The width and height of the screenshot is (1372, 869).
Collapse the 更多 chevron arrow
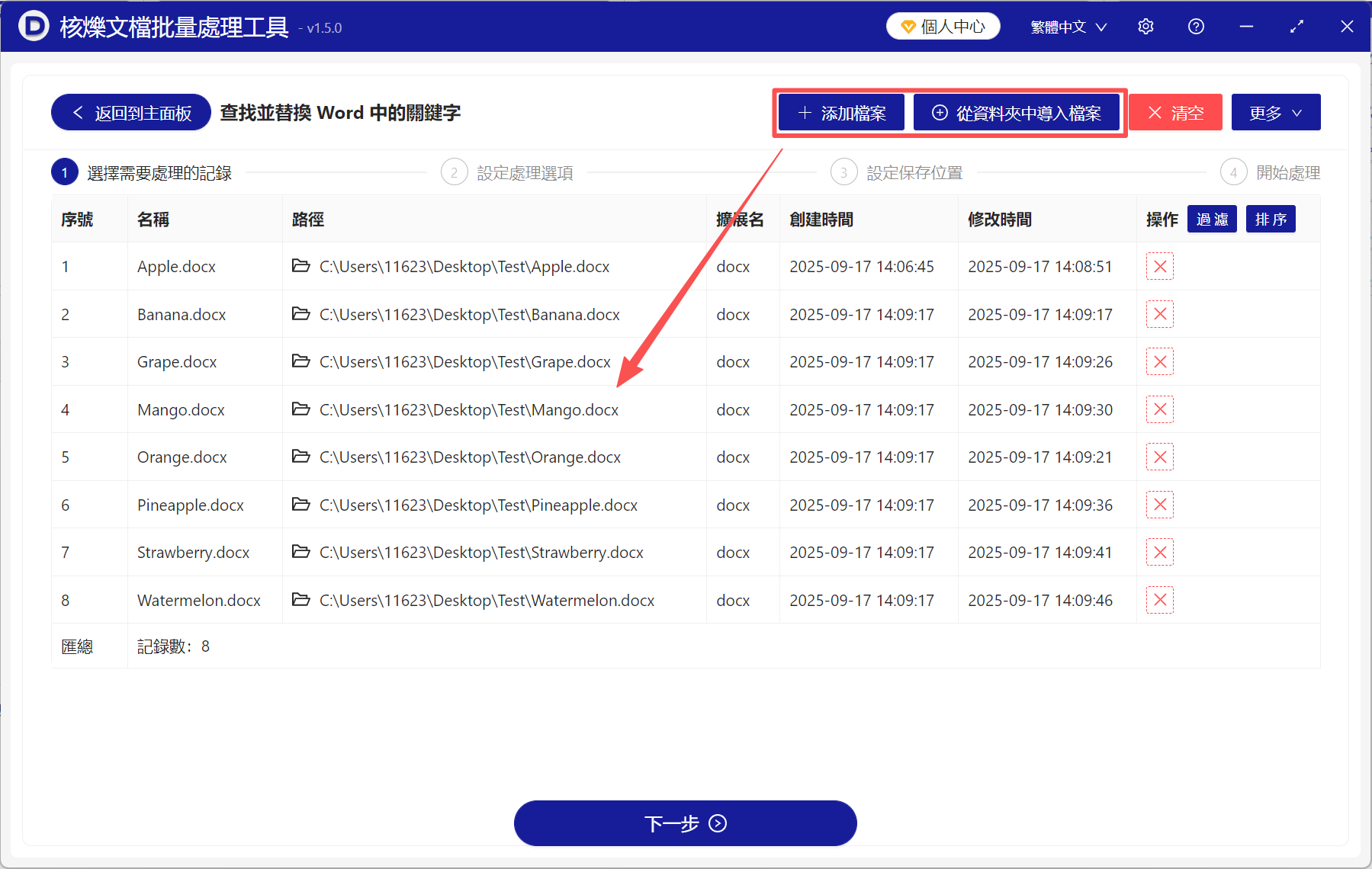[x=1296, y=112]
